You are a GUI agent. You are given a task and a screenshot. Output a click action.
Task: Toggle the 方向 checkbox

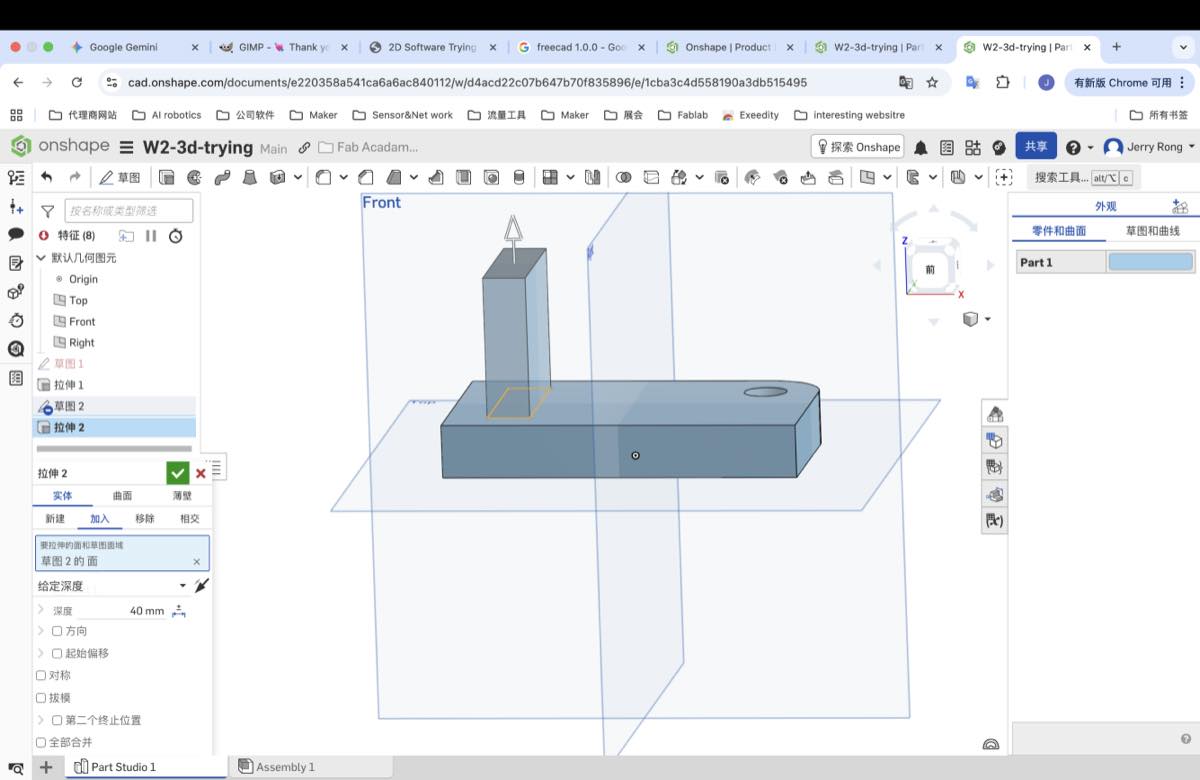pos(57,631)
